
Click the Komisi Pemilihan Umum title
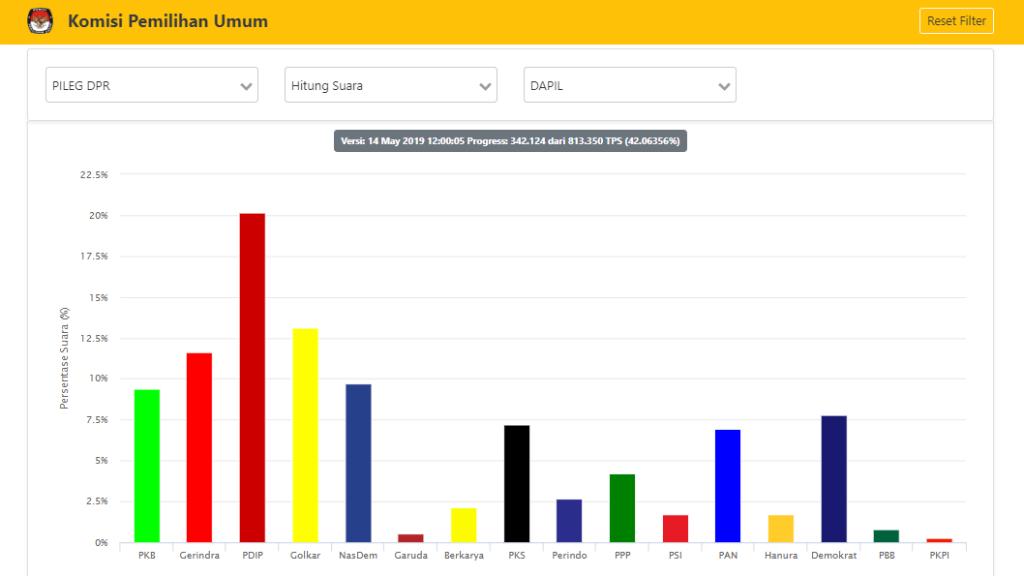click(167, 21)
